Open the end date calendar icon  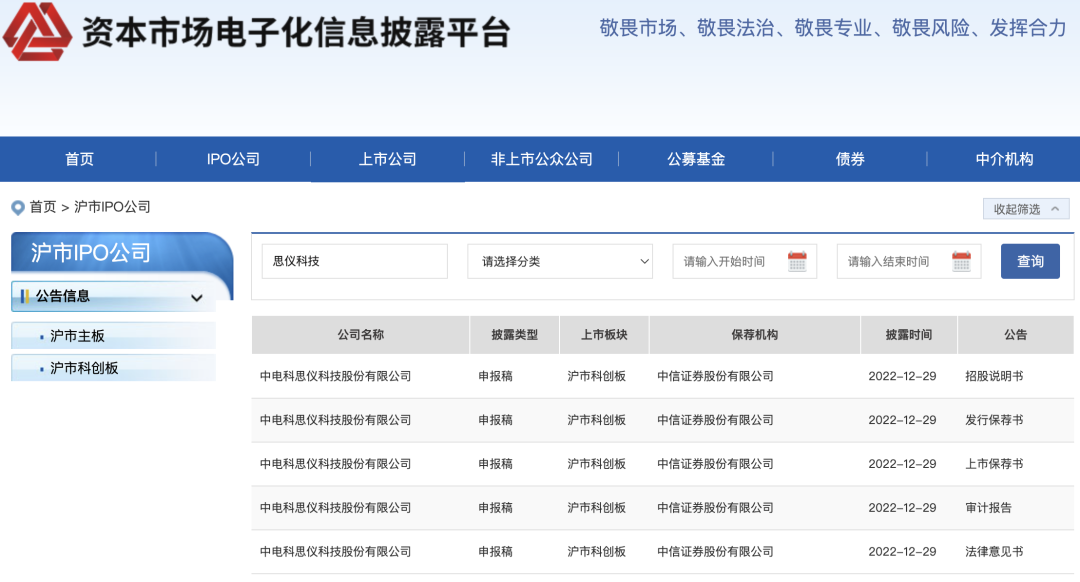tap(961, 262)
